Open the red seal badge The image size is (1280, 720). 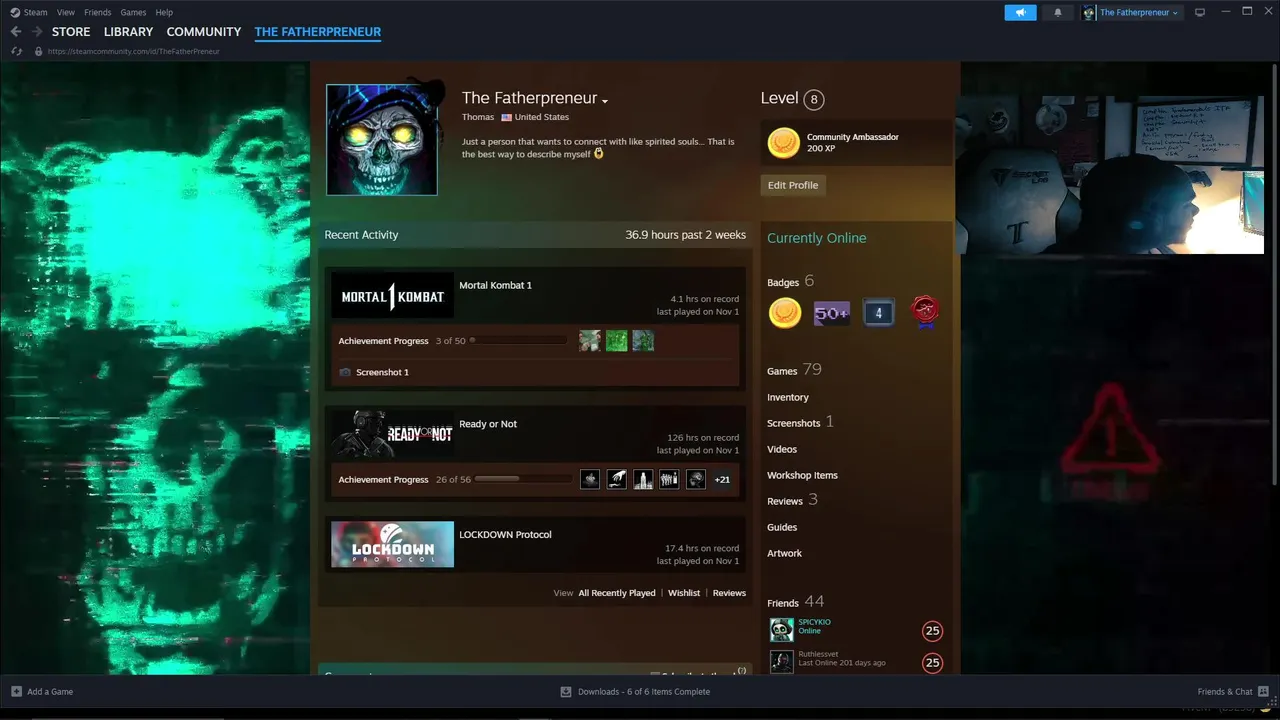(925, 313)
